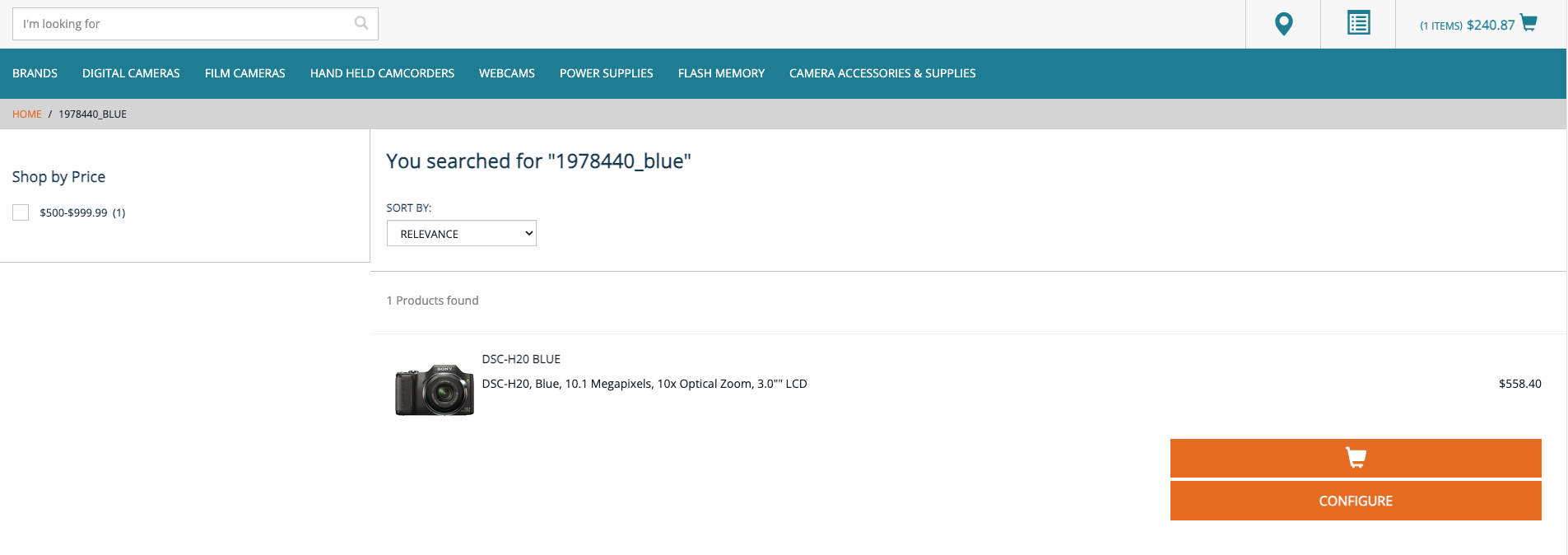1568x555 pixels.
Task: Open the store locator pin icon
Action: tap(1283, 24)
